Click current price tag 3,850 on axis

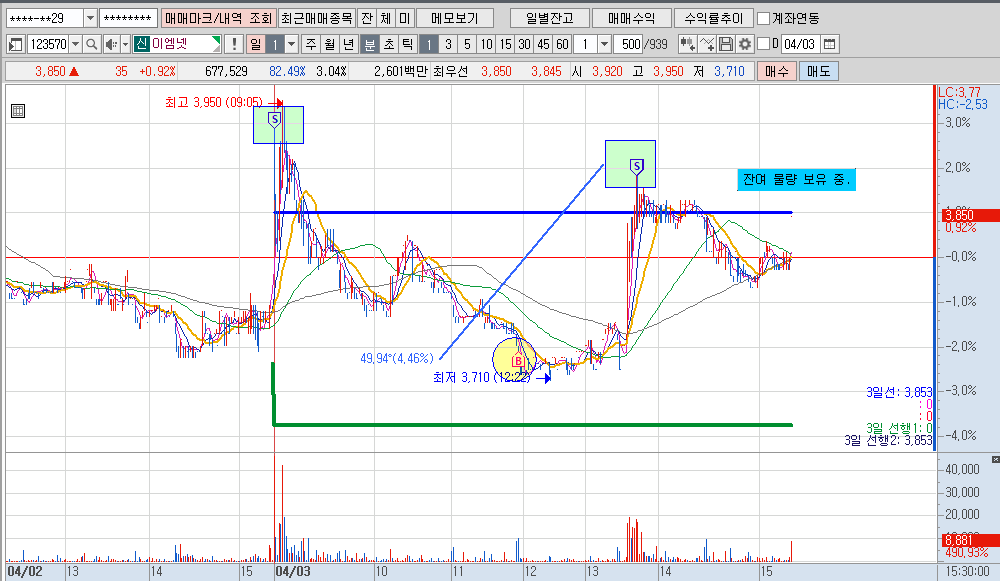coord(970,216)
